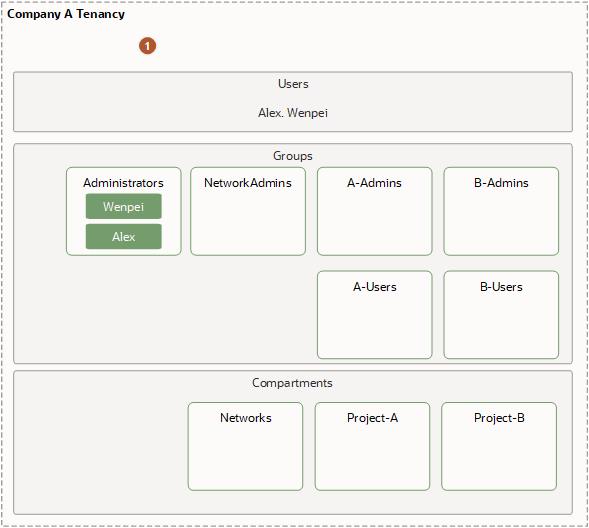
Task: Select the Alex member in Administrators
Action: pos(124,237)
